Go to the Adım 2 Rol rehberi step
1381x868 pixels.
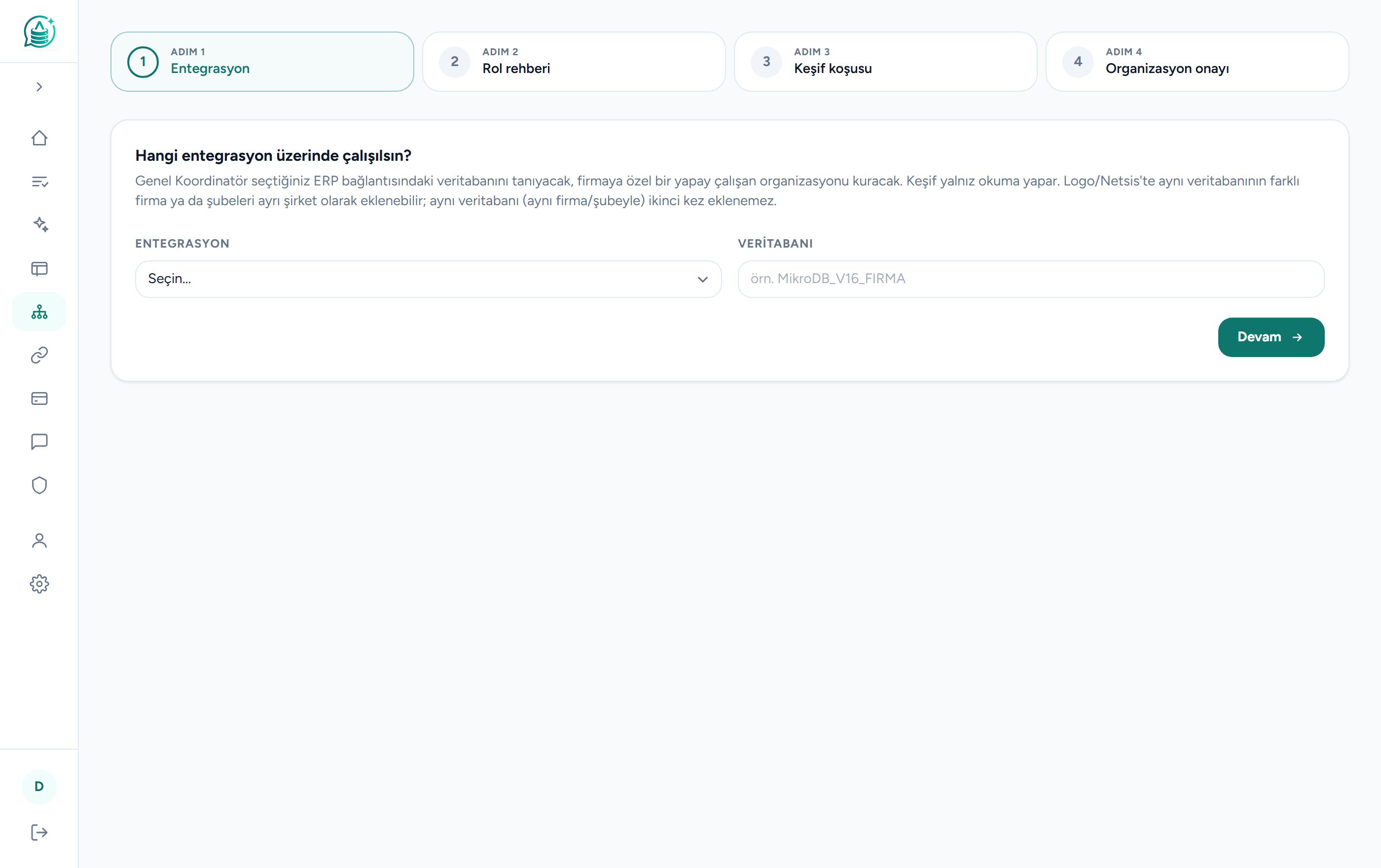pos(574,61)
